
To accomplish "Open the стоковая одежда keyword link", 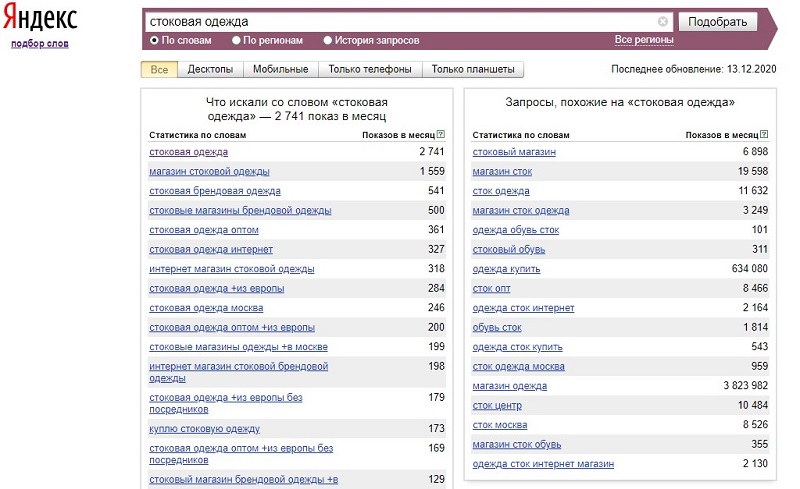I will pyautogui.click(x=188, y=152).
